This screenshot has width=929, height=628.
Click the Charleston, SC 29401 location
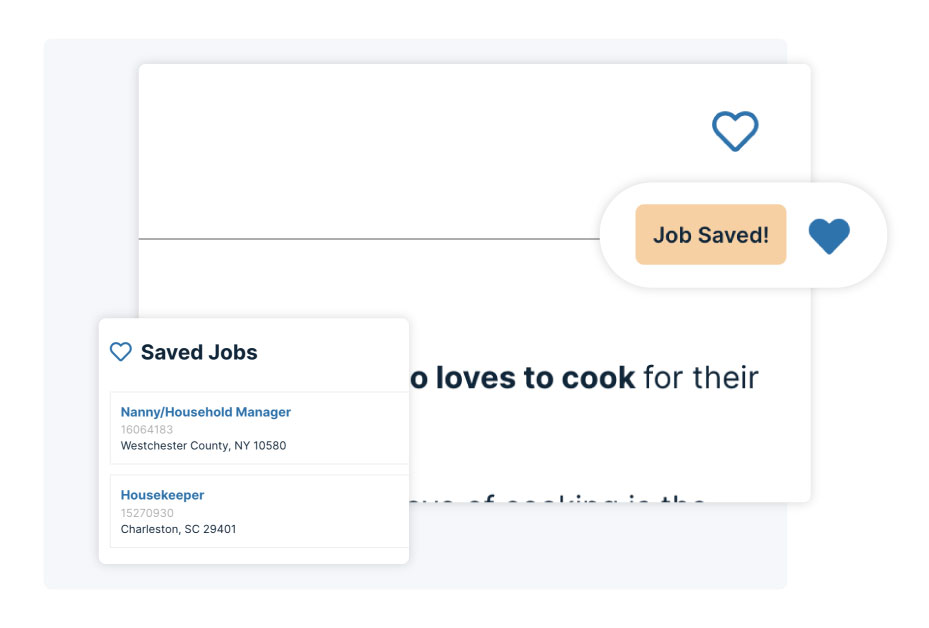(x=178, y=529)
